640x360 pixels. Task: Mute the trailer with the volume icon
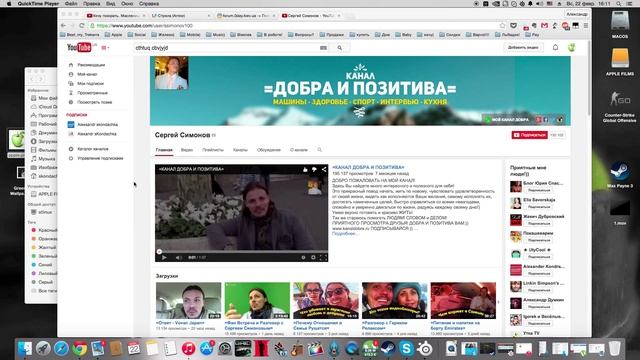(x=178, y=258)
